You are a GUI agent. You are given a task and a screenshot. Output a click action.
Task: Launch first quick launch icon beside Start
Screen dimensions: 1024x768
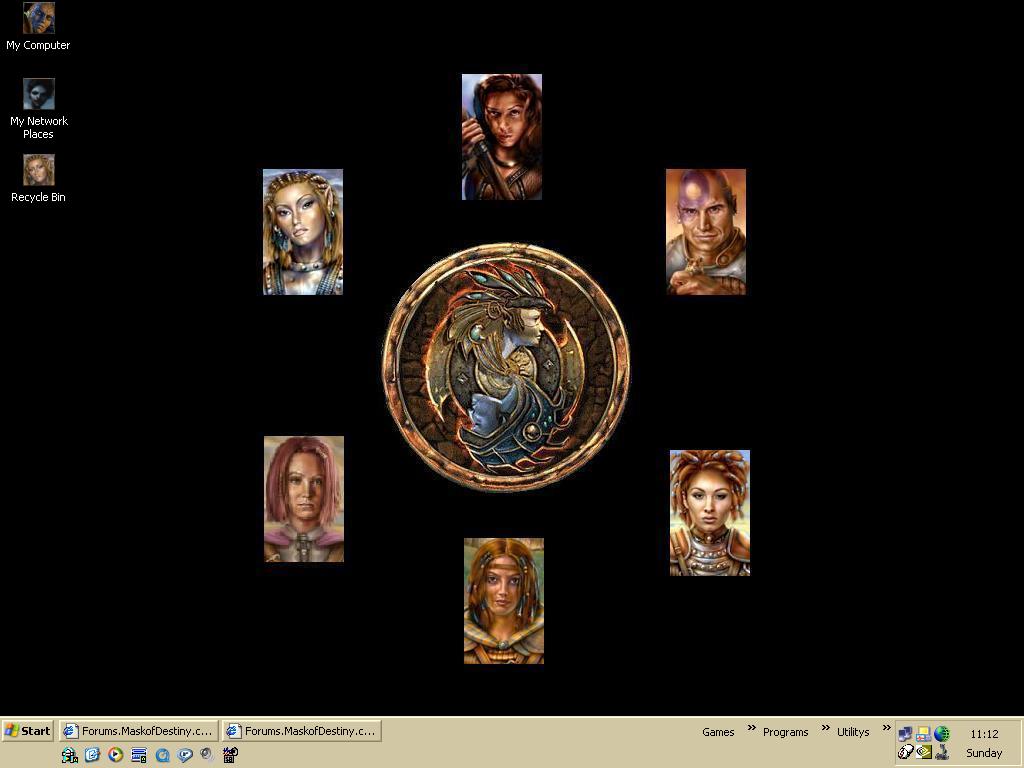[x=69, y=756]
